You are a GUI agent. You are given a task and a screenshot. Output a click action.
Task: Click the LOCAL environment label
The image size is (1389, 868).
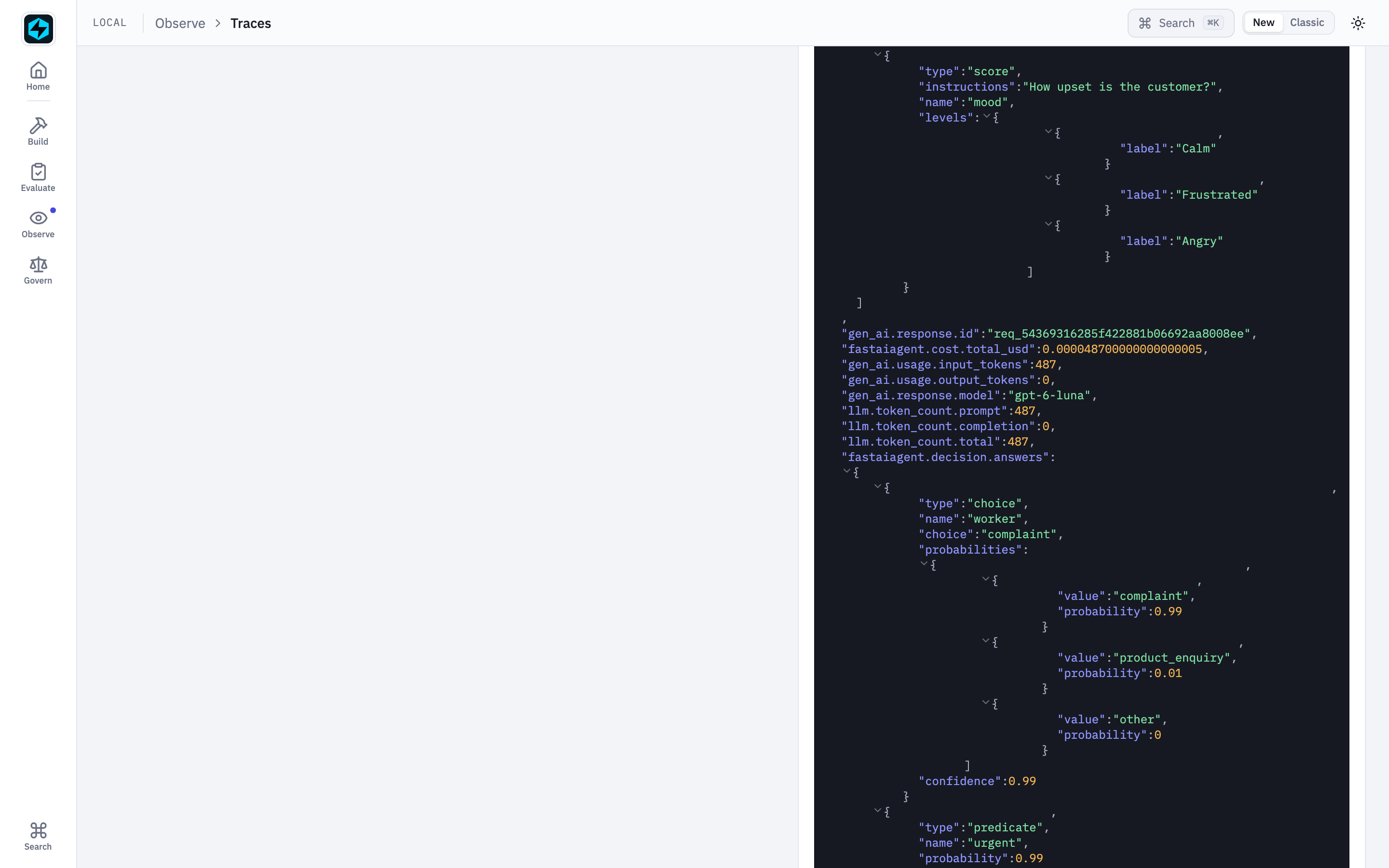[x=109, y=22]
